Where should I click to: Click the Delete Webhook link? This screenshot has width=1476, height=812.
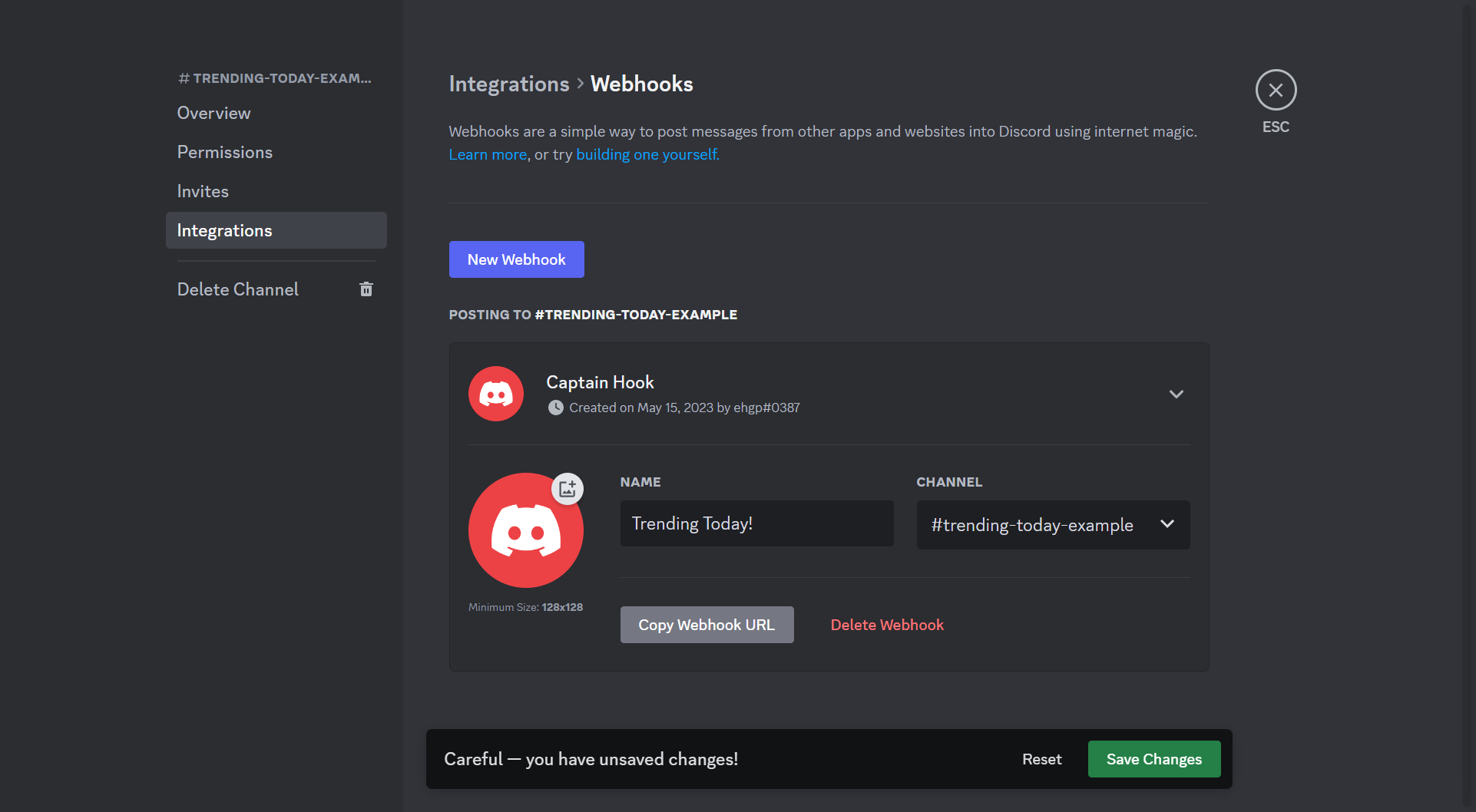[887, 625]
